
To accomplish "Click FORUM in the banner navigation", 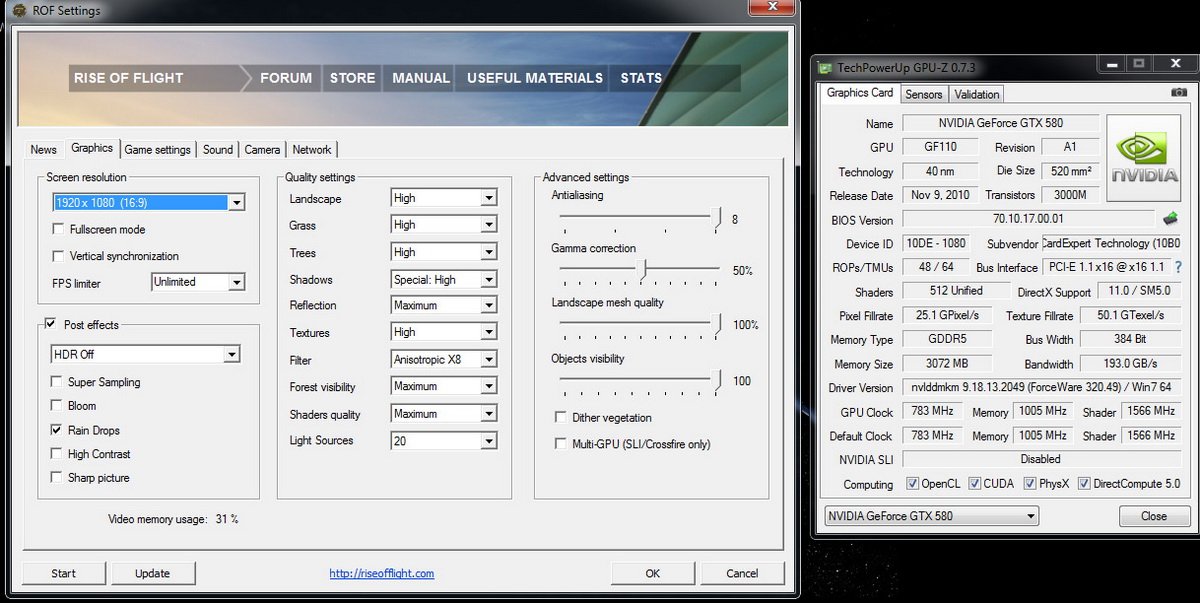I will click(286, 78).
